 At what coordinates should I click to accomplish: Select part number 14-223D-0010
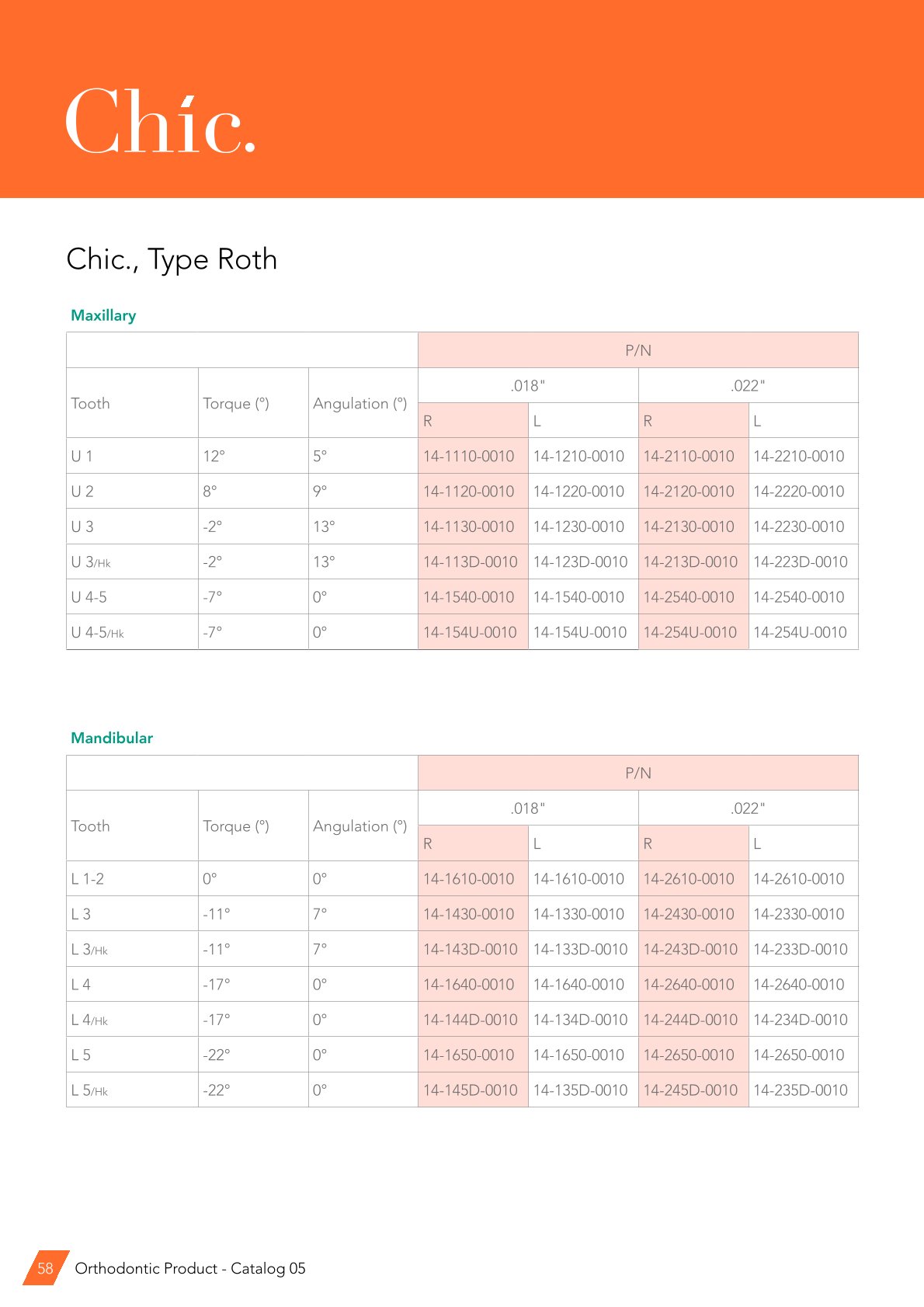801,562
